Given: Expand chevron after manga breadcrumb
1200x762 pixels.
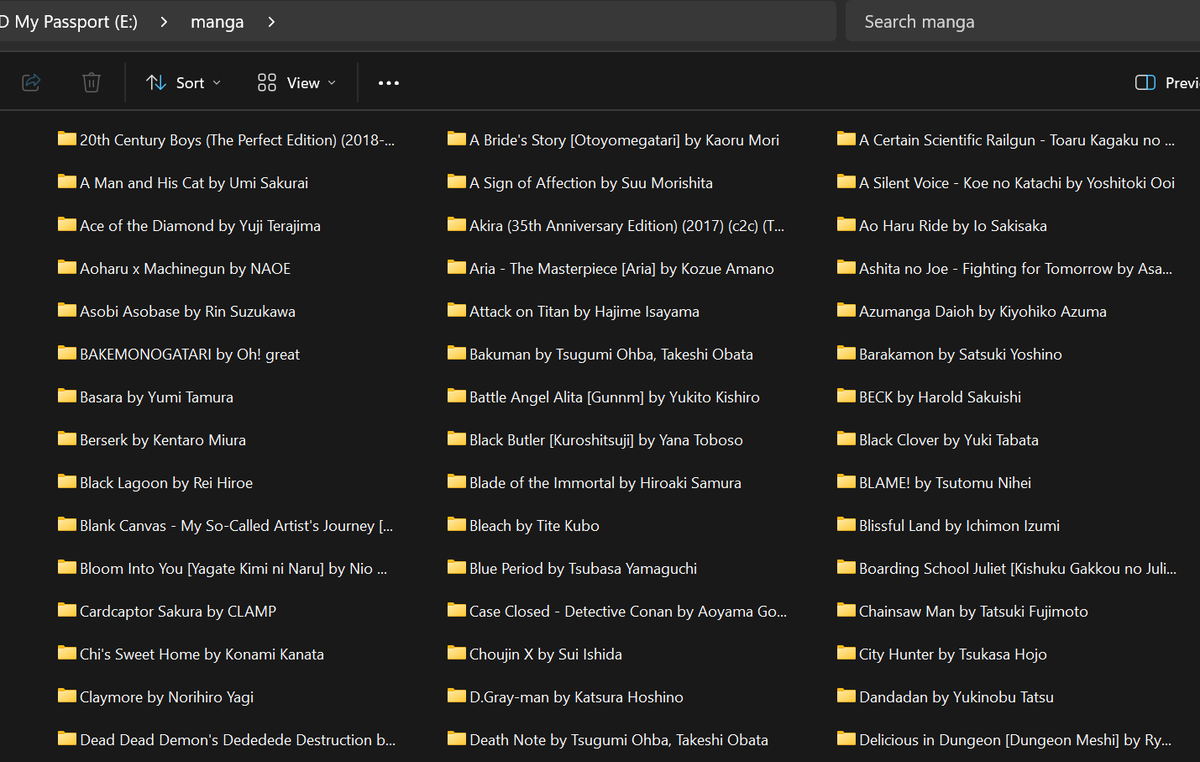Looking at the screenshot, I should click(x=271, y=21).
